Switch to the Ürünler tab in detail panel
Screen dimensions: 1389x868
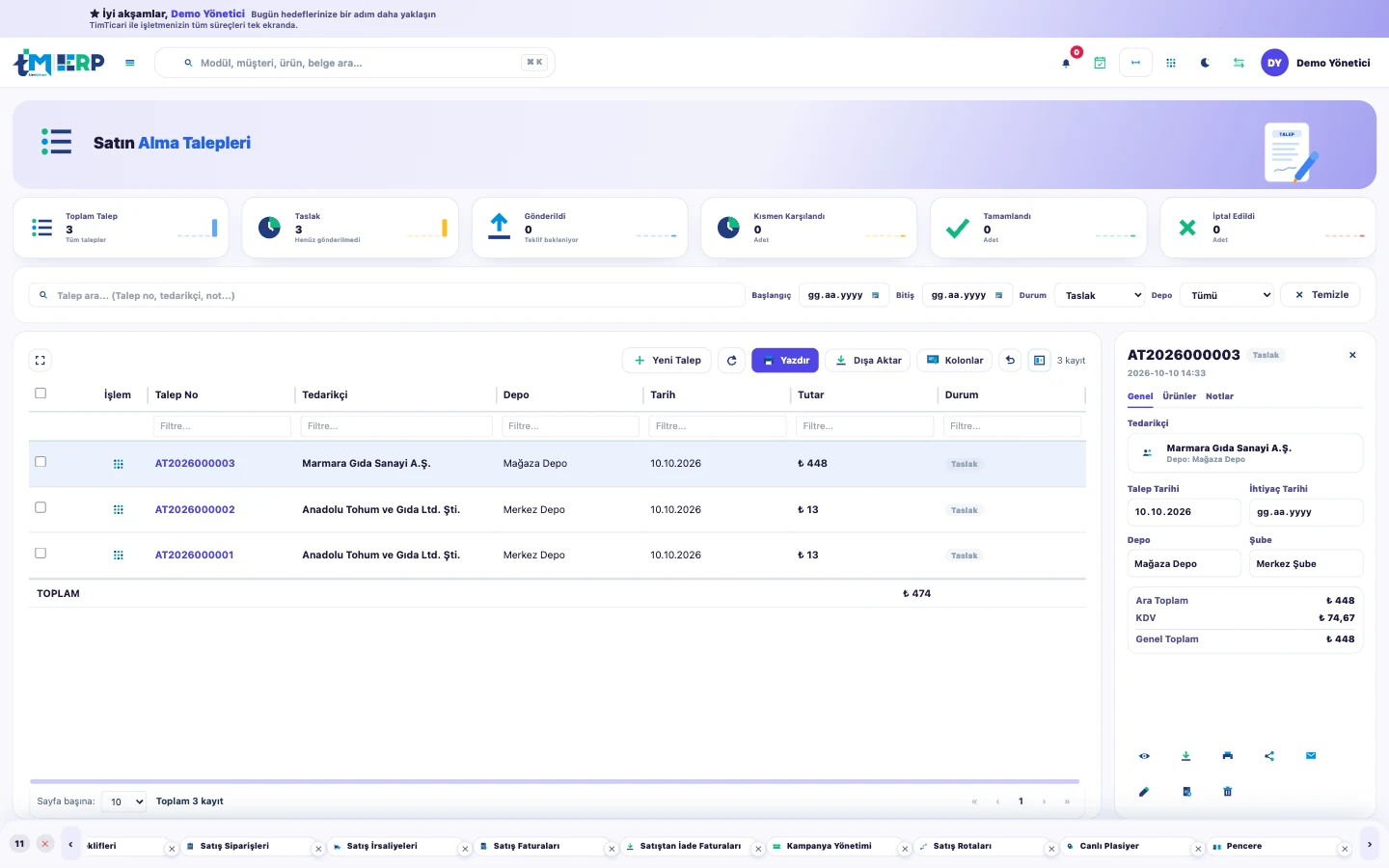click(1179, 396)
